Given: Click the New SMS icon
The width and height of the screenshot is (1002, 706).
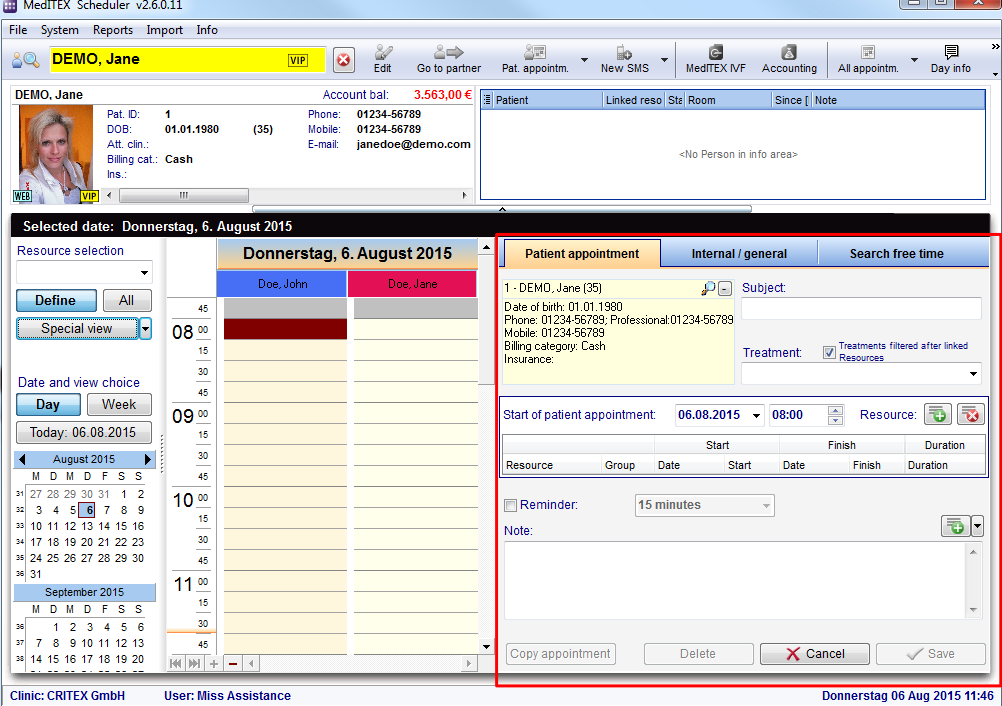Looking at the screenshot, I should 624,59.
